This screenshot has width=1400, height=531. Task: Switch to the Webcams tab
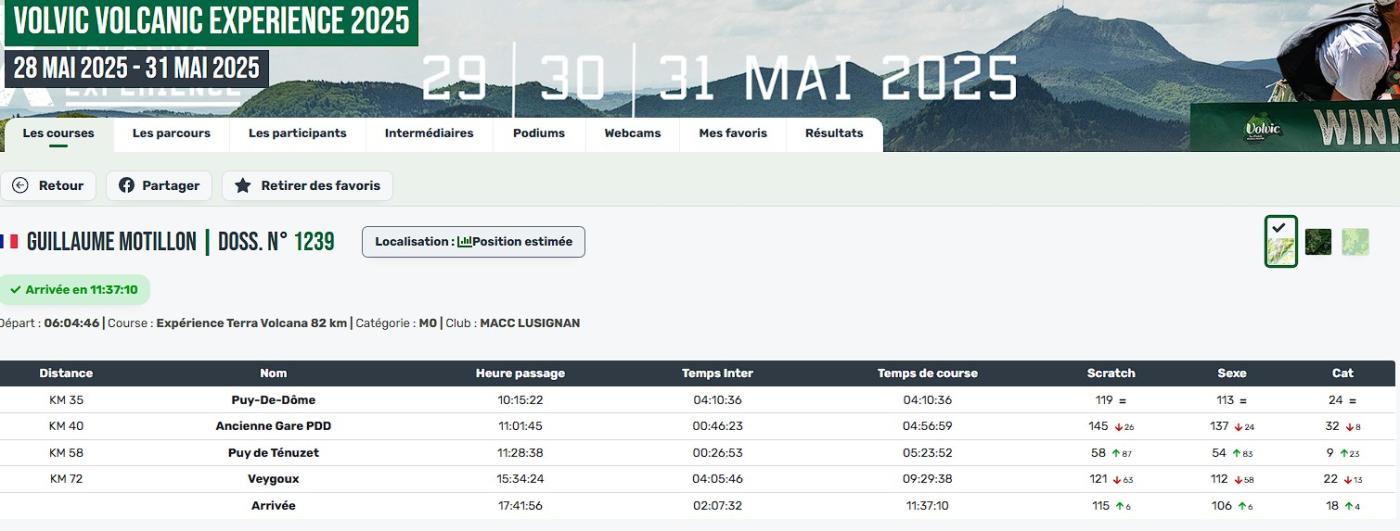632,134
